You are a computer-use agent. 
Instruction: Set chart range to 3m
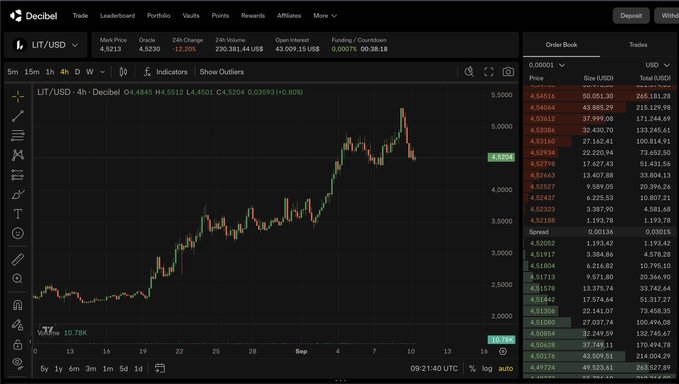pyautogui.click(x=91, y=368)
